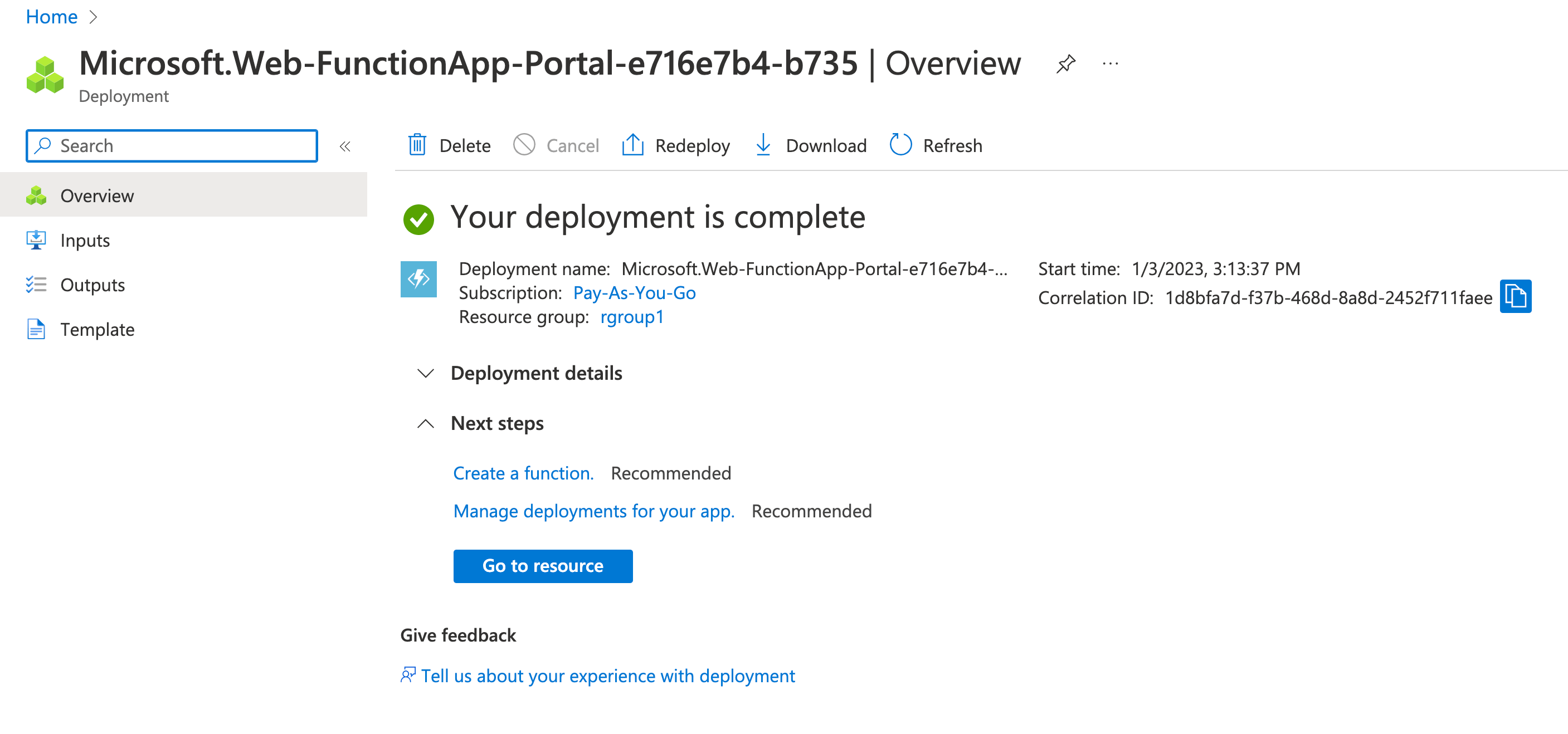Open the Inputs menu item
The image size is (1568, 734).
coord(85,241)
